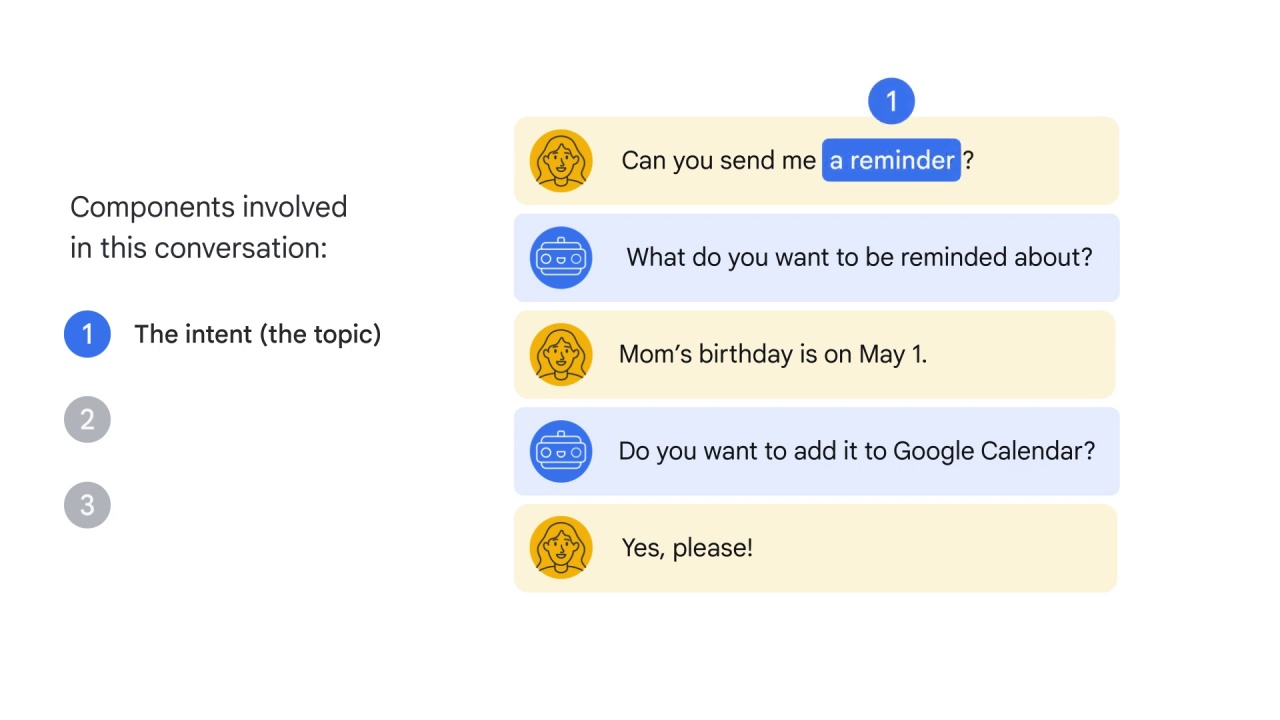Click the highlighted "a reminder" phrase
The image size is (1280, 720).
891,160
